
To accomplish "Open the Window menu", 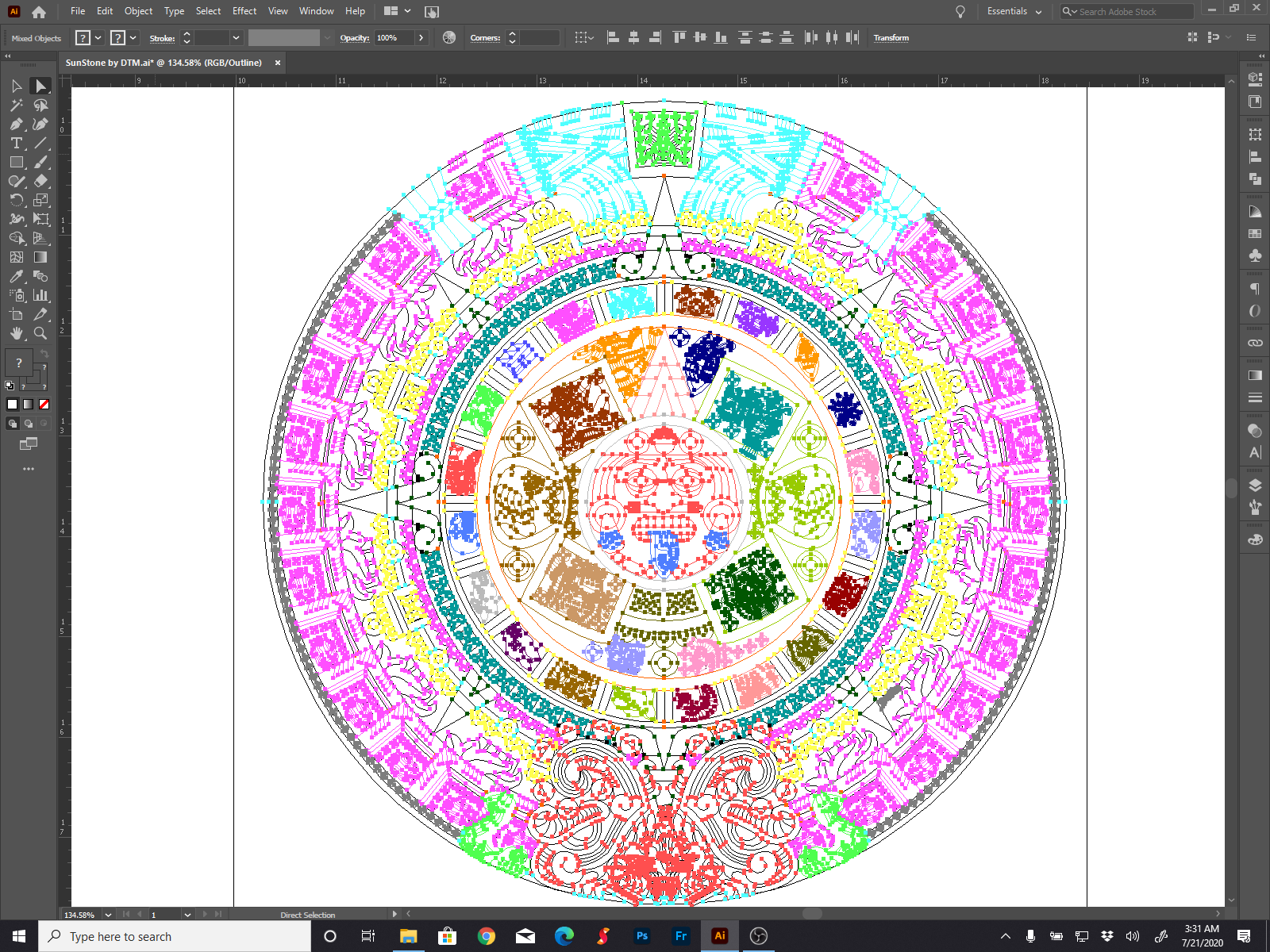I will (x=317, y=11).
